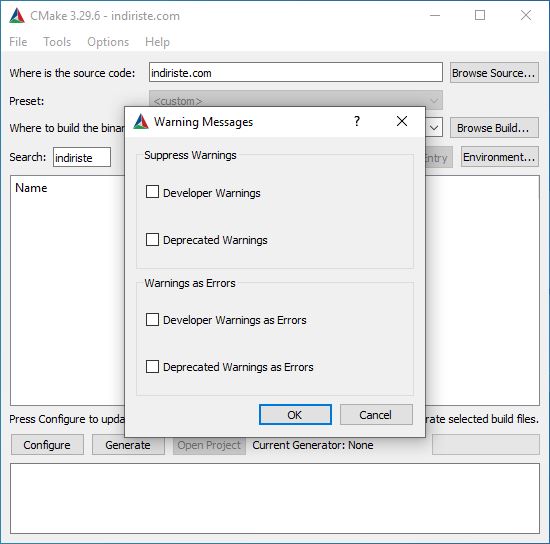550x544 pixels.
Task: Click the Generate button
Action: point(128,445)
